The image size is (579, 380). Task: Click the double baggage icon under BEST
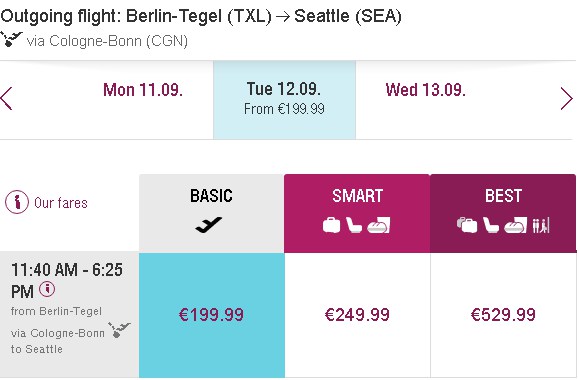[x=467, y=225]
